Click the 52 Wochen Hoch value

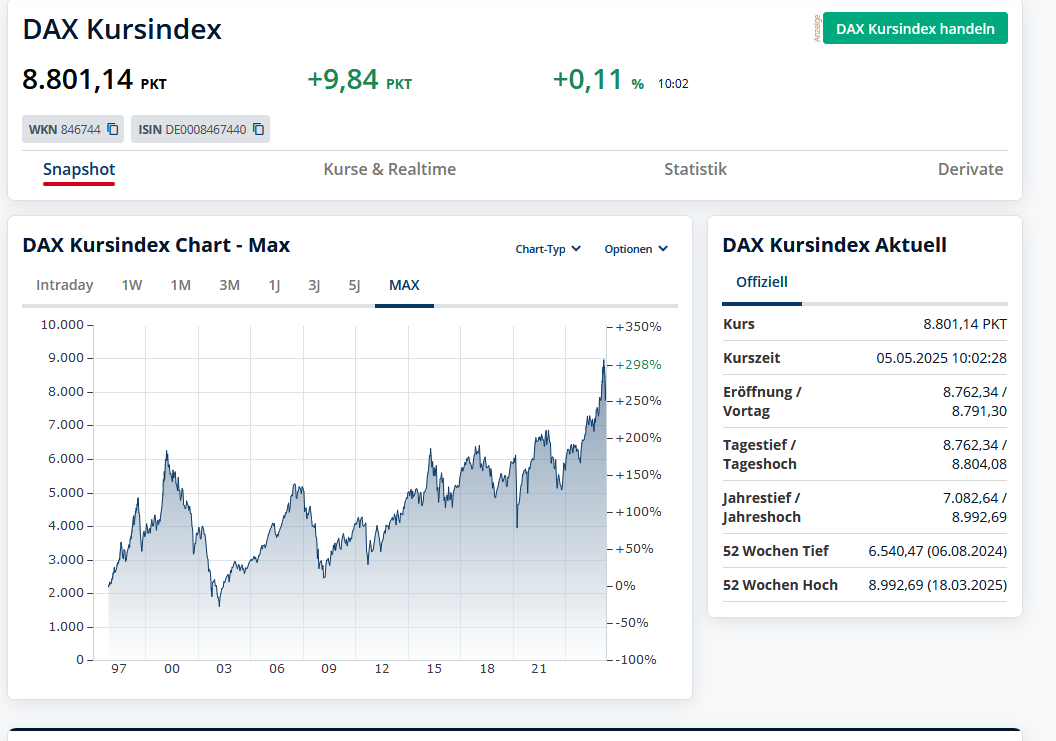(937, 585)
